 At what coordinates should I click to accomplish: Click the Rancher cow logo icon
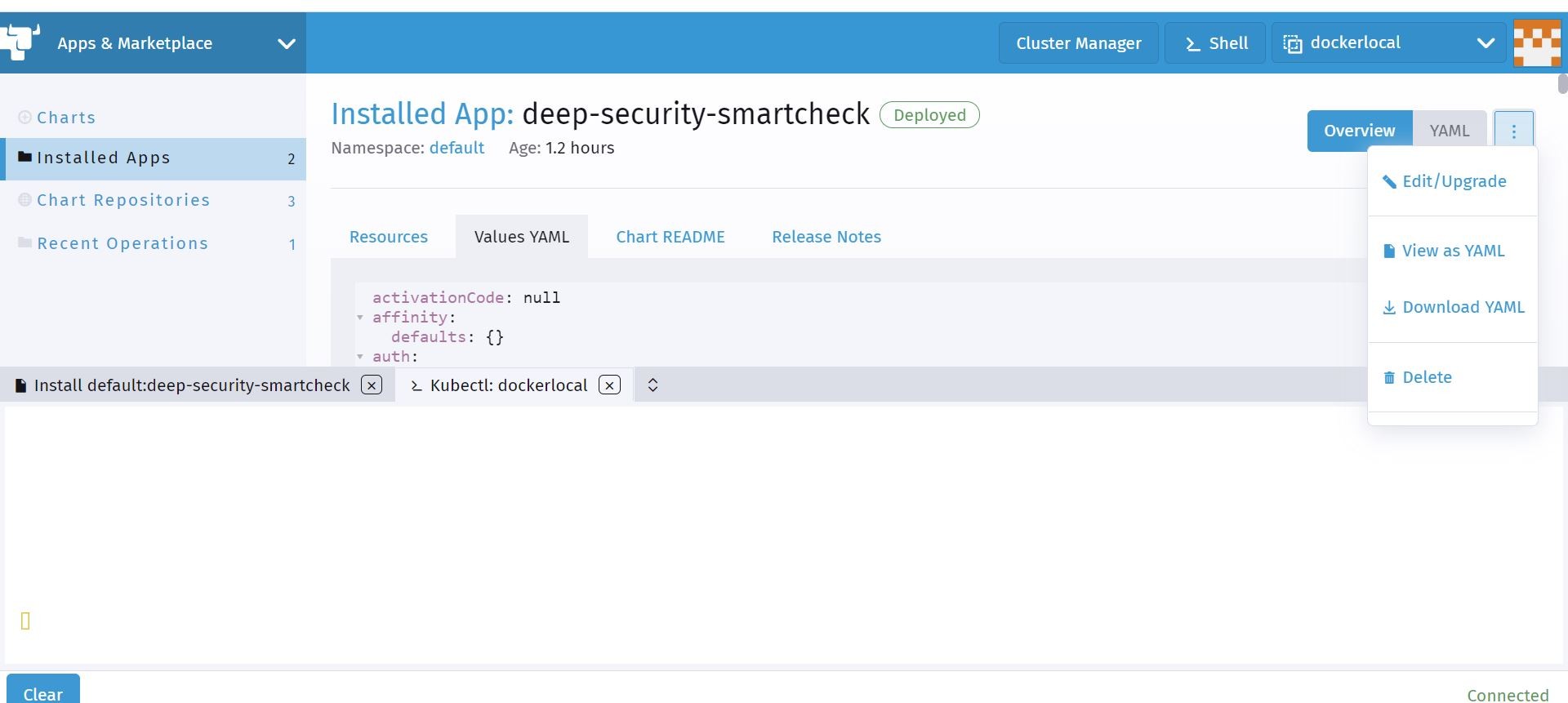coord(20,41)
